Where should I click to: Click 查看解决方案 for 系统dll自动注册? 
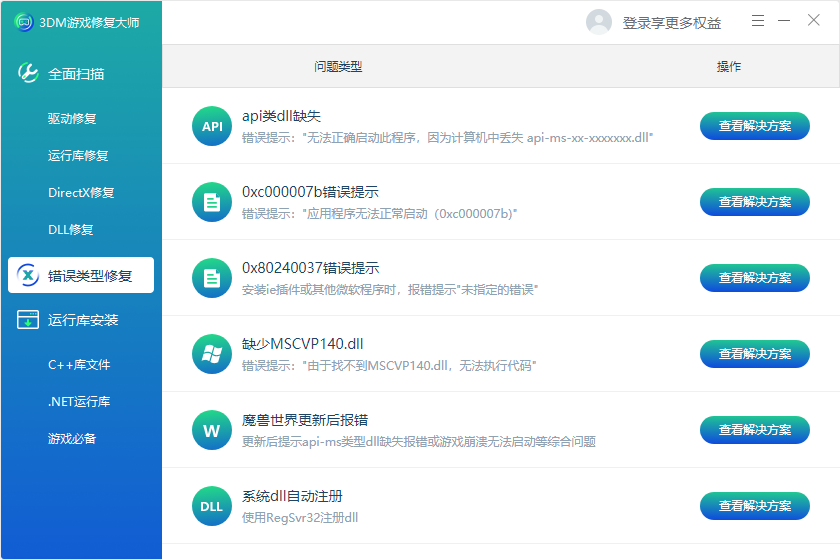click(x=754, y=506)
